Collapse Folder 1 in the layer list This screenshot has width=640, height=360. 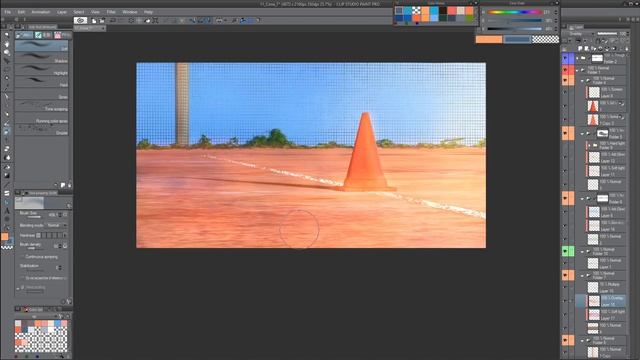578,70
